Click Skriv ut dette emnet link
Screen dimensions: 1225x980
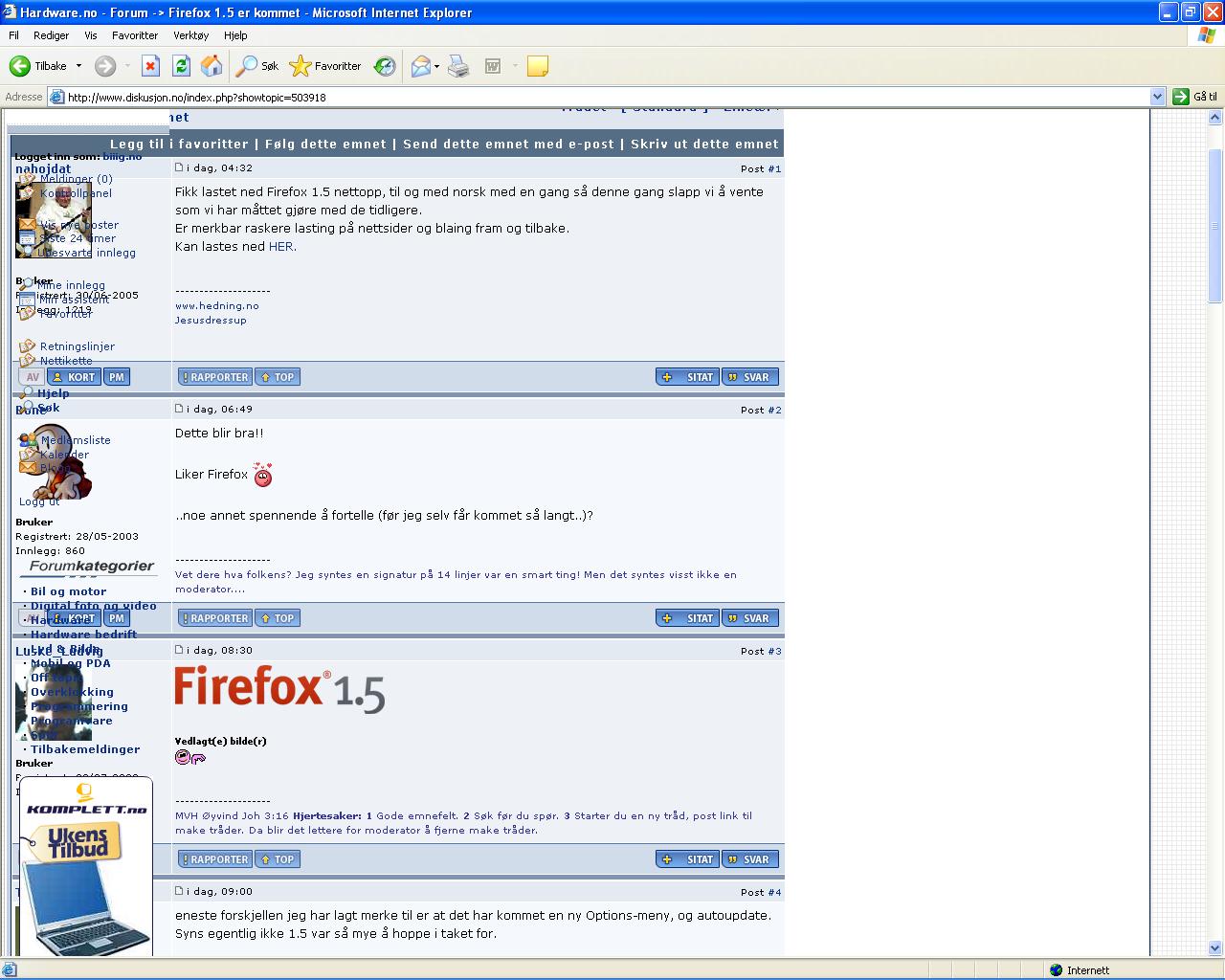pos(704,145)
